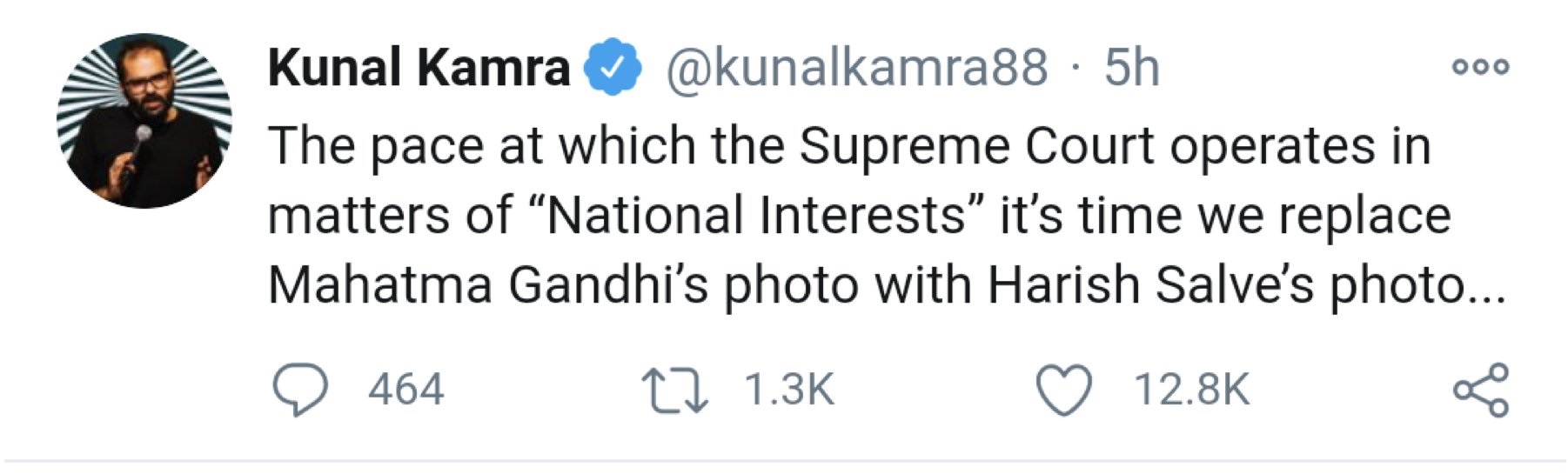This screenshot has height=474, width=1568.
Task: Click the blue verified badge
Action: tap(612, 67)
